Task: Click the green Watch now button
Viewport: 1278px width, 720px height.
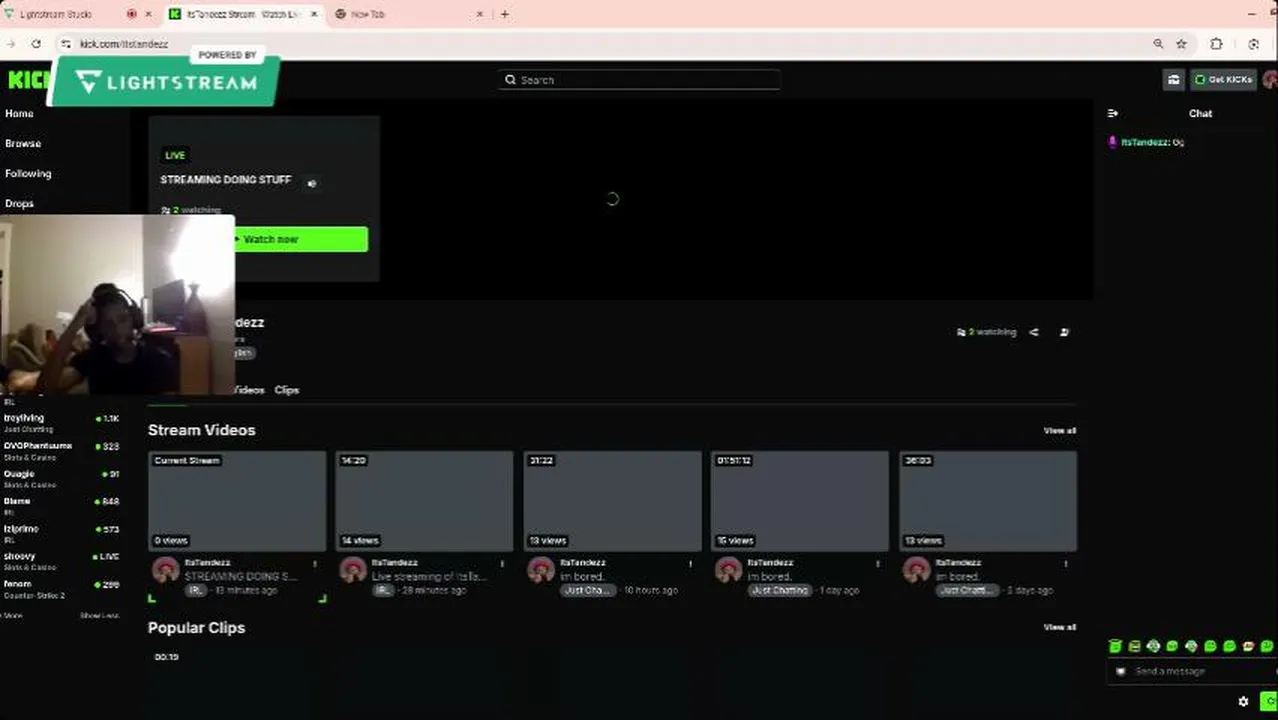Action: coord(301,239)
